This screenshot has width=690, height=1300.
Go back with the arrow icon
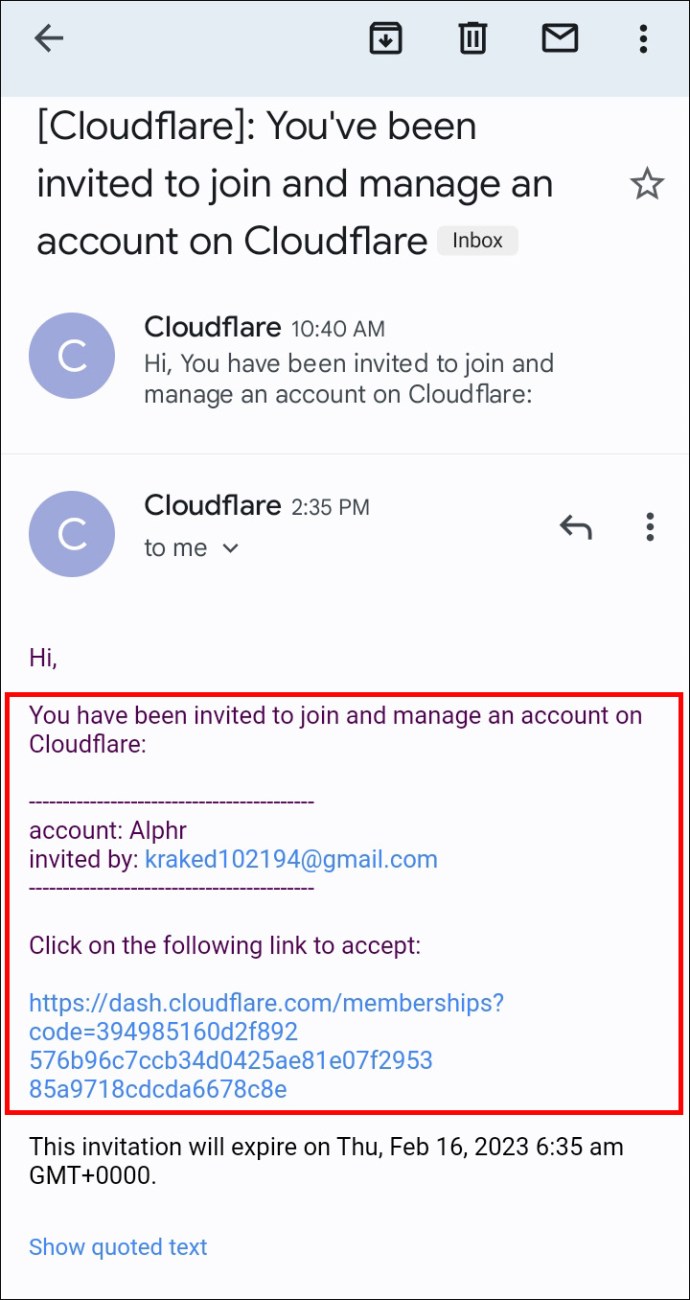[48, 39]
